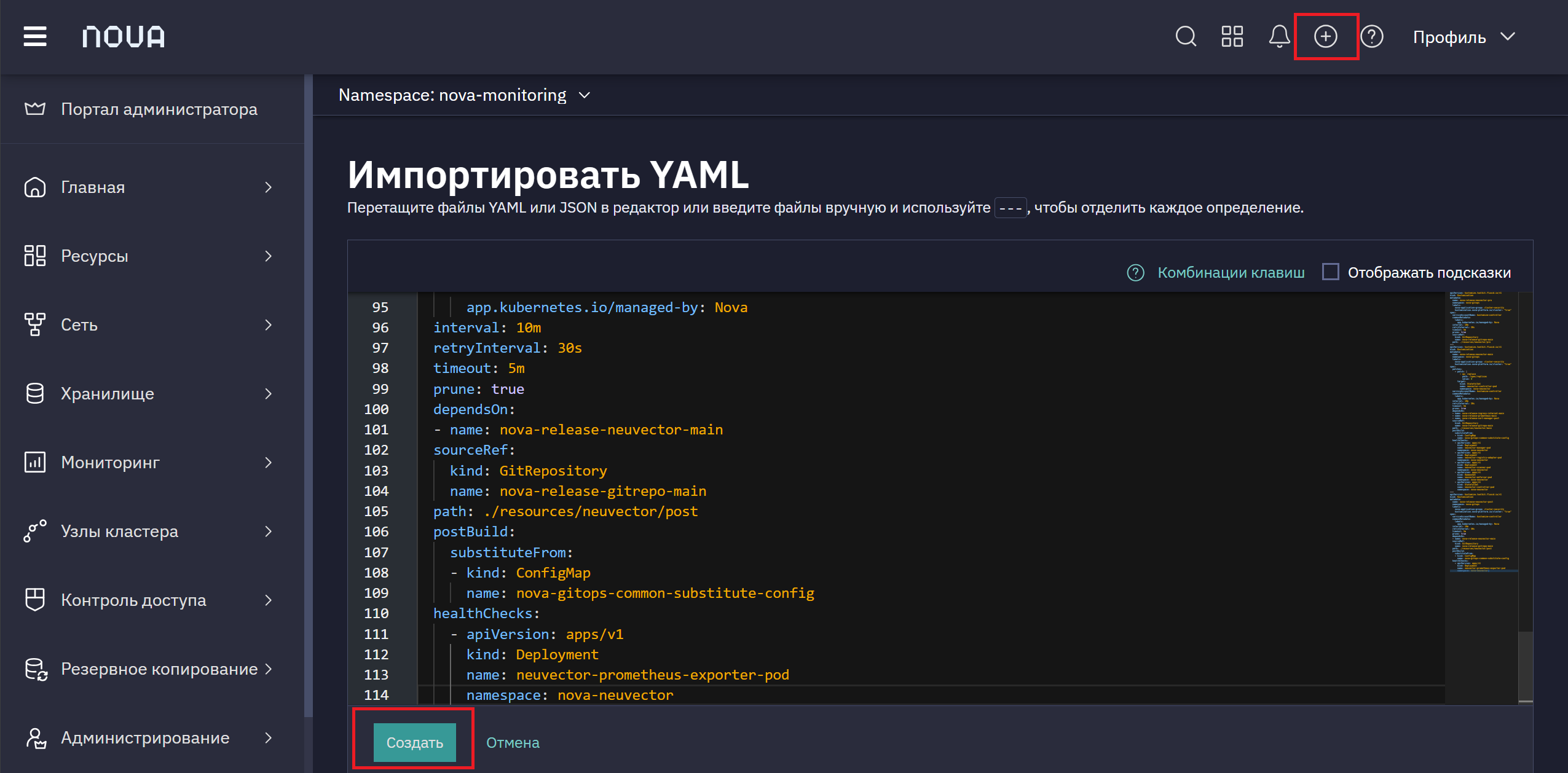Open the hamburger navigation menu
This screenshot has height=773, width=1568.
[35, 36]
